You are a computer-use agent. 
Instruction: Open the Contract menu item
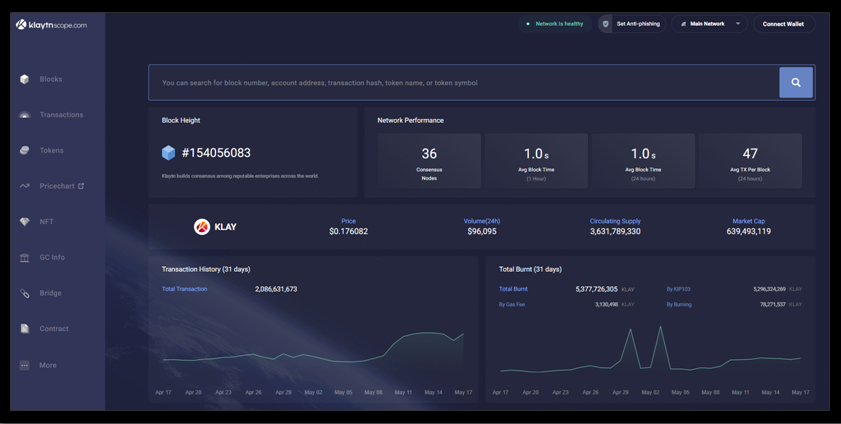click(x=54, y=329)
